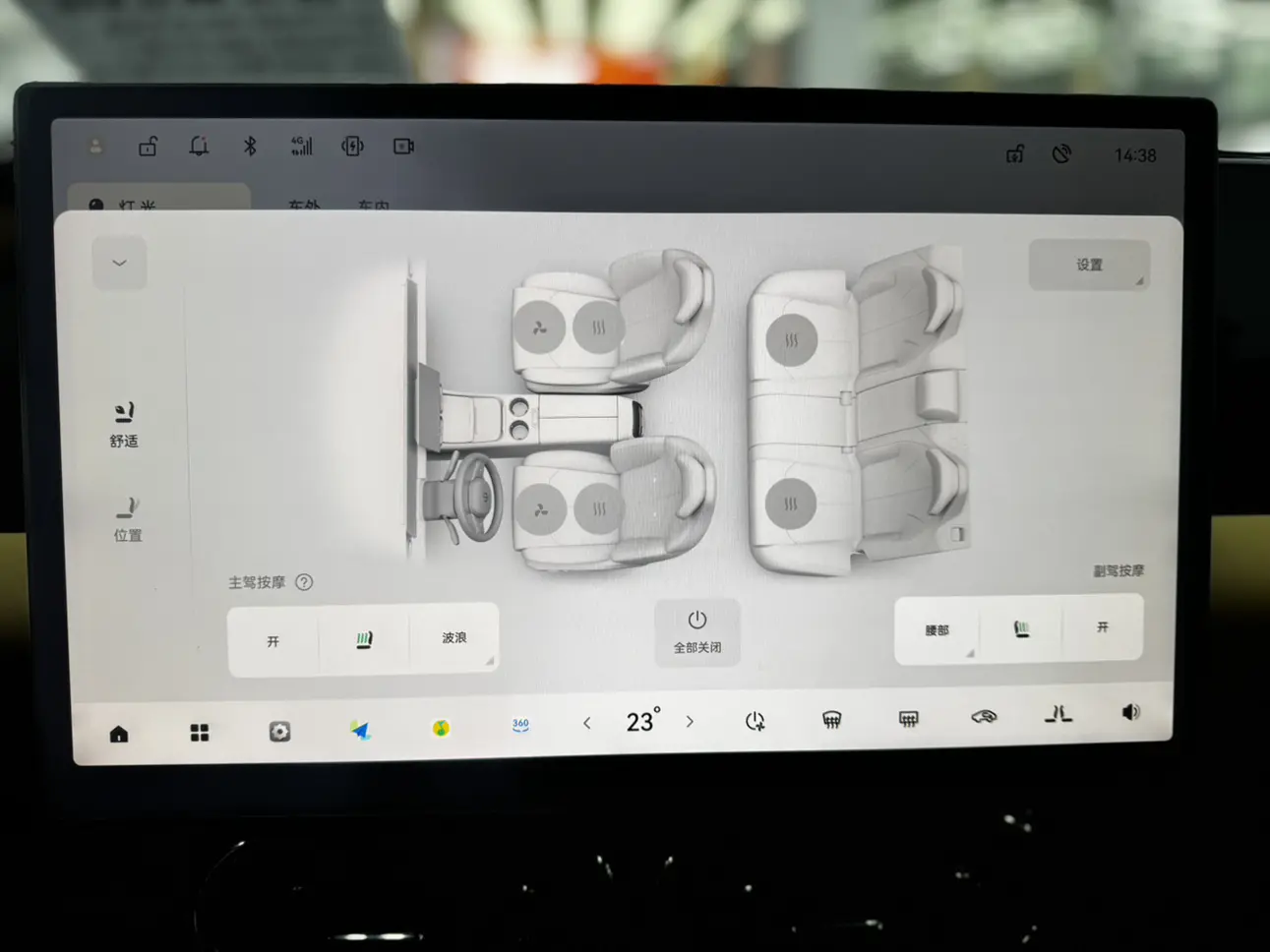Launch the navigation arrow app

click(360, 730)
